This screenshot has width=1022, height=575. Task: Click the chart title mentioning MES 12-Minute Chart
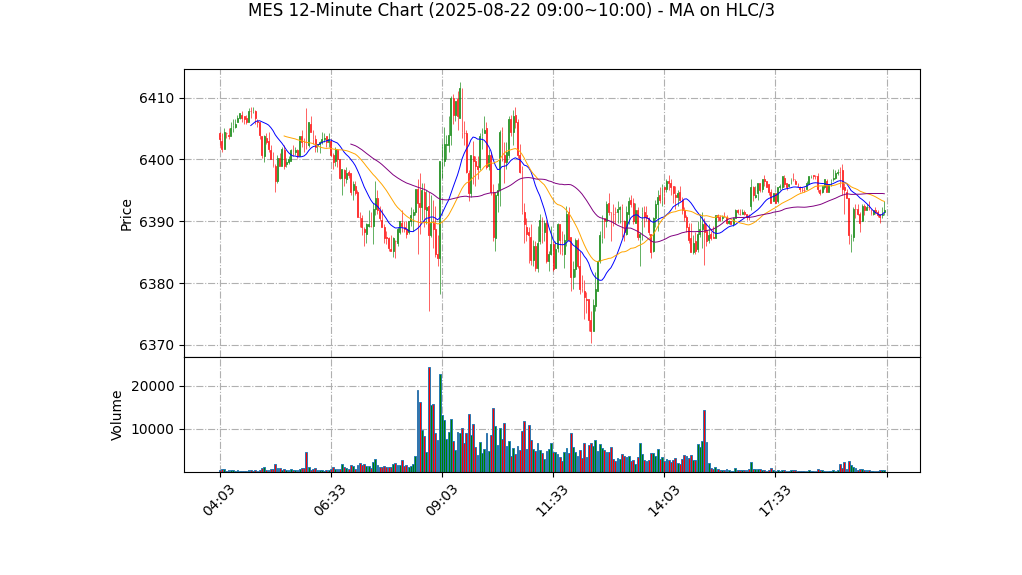511,10
